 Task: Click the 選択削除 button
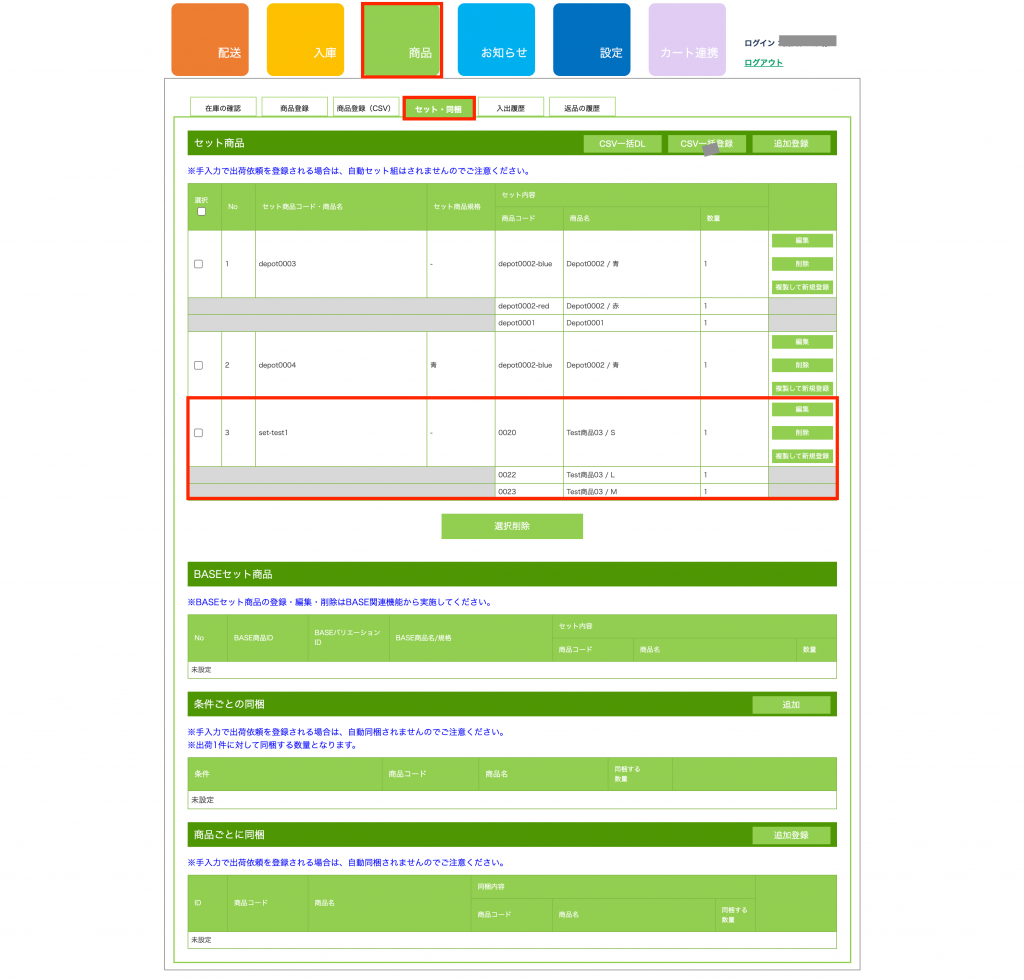coord(511,526)
